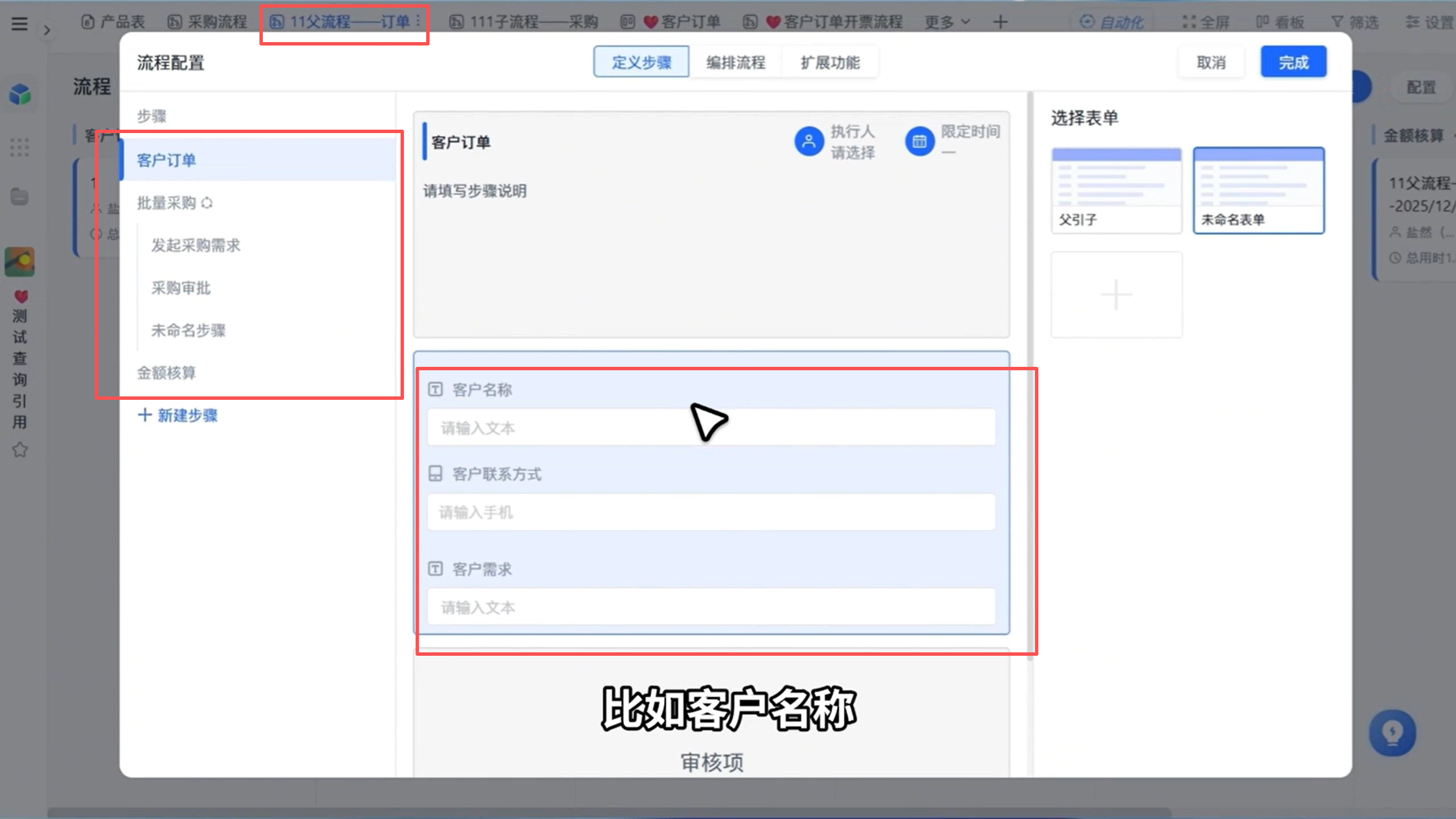Click the star favorite icon in sidebar
Viewport: 1456px width, 819px height.
[x=20, y=450]
